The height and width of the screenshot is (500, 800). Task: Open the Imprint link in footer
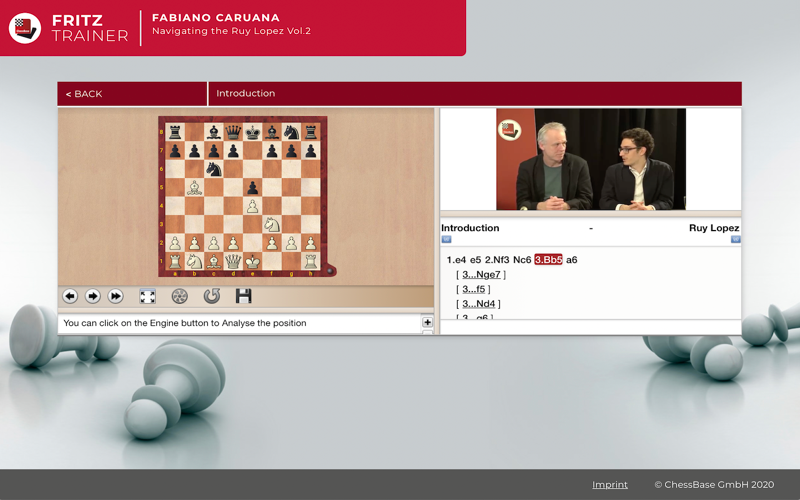pyautogui.click(x=610, y=485)
